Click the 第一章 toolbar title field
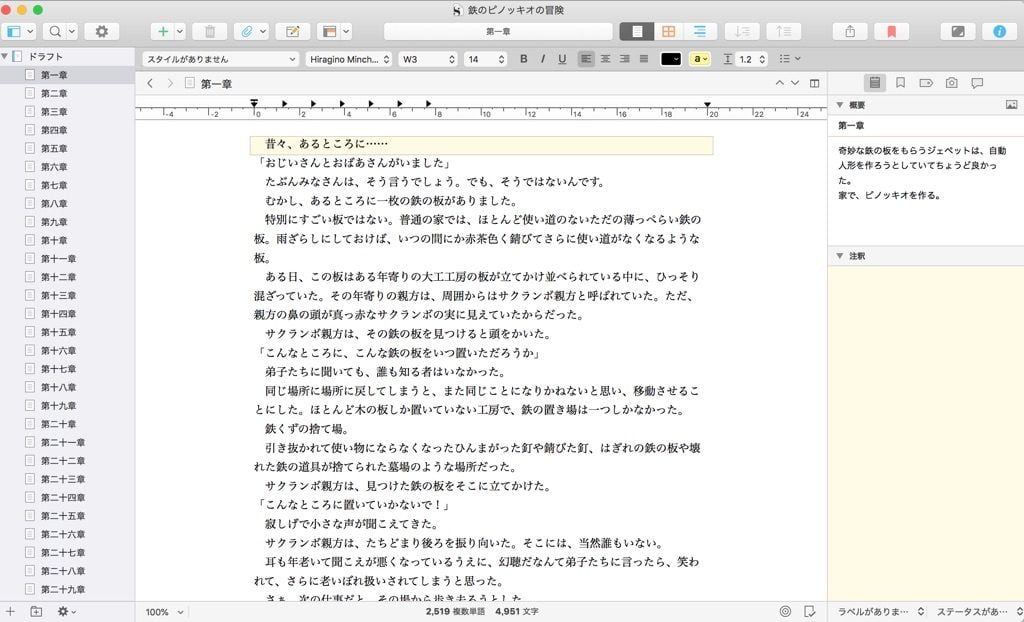The height and width of the screenshot is (622, 1024). tap(498, 31)
